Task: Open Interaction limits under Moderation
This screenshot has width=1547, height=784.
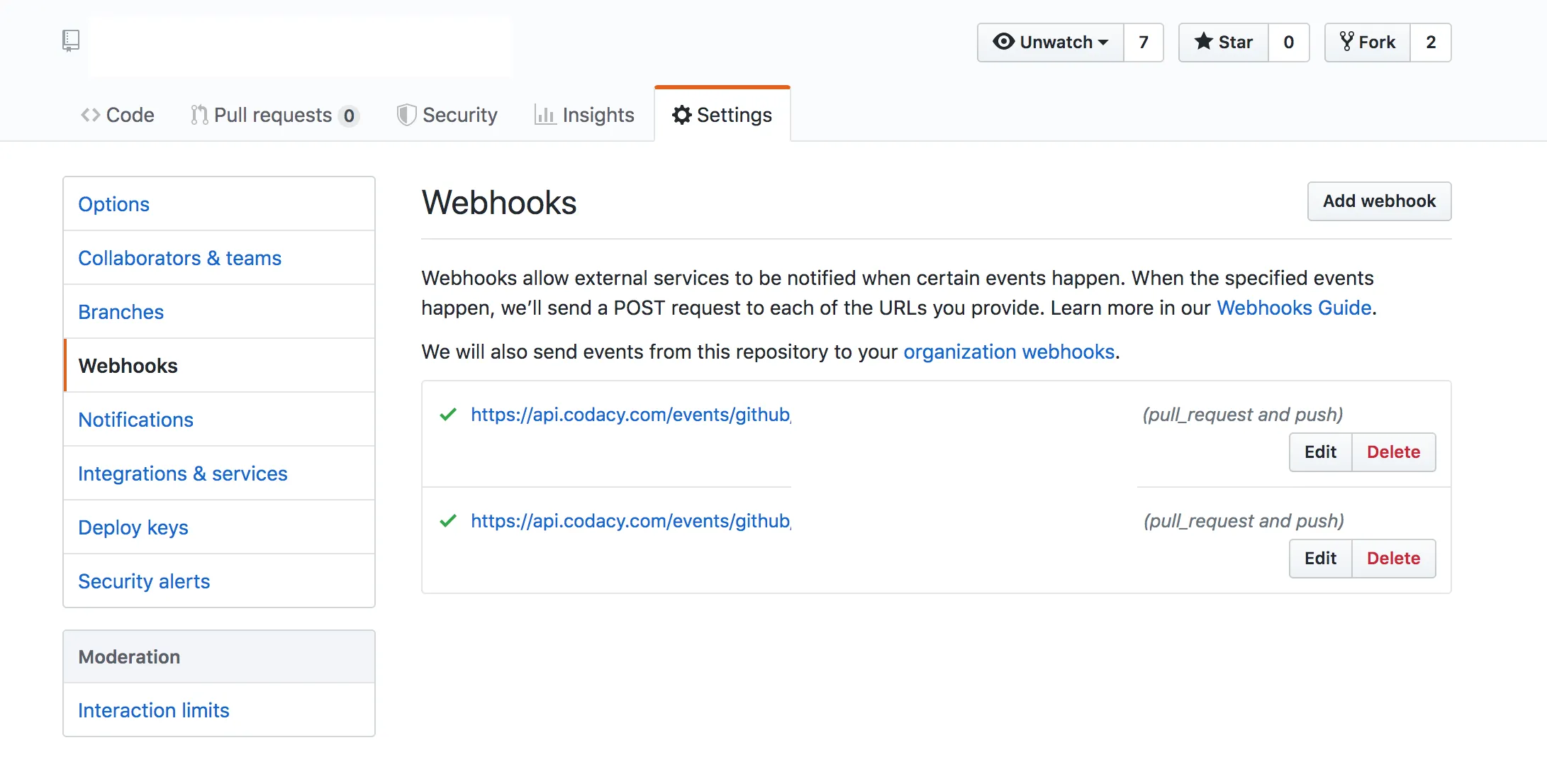Action: (154, 710)
